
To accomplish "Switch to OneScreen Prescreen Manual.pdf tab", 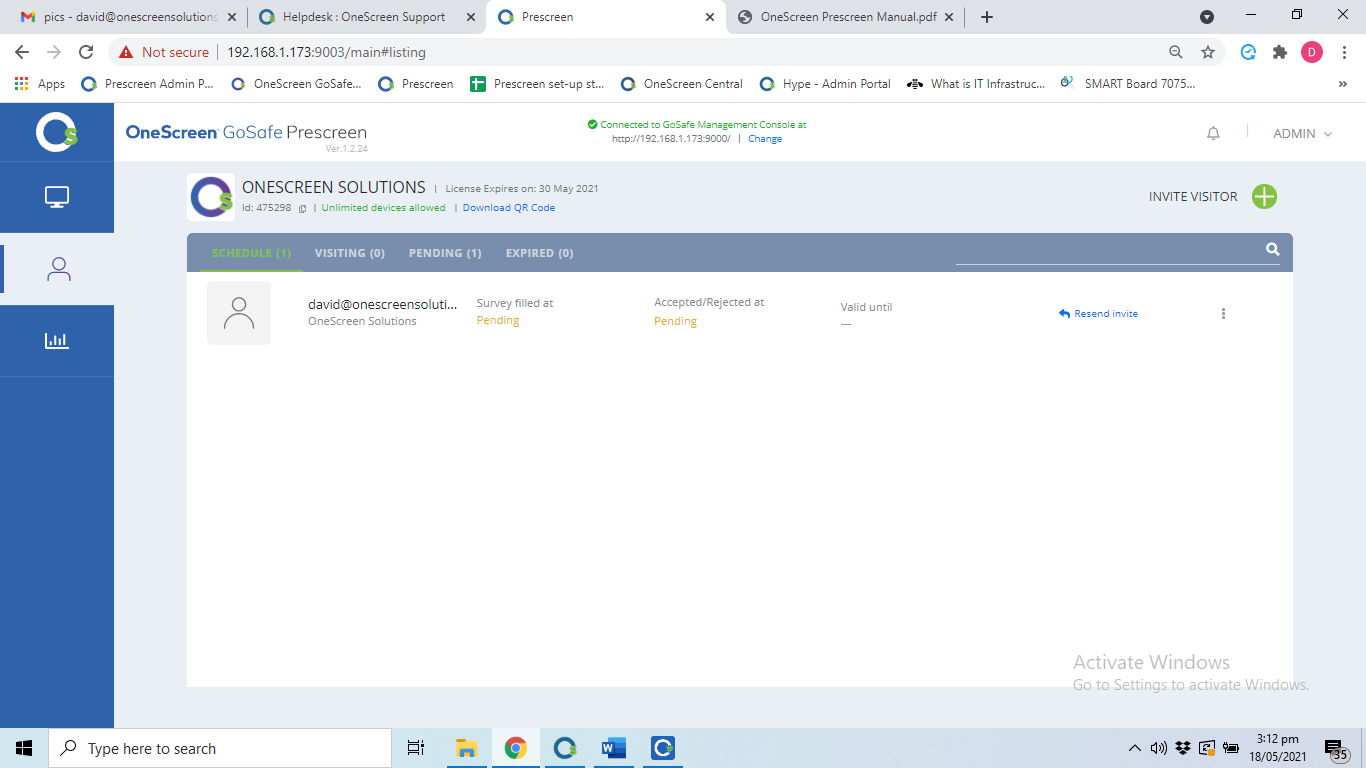I will click(846, 17).
